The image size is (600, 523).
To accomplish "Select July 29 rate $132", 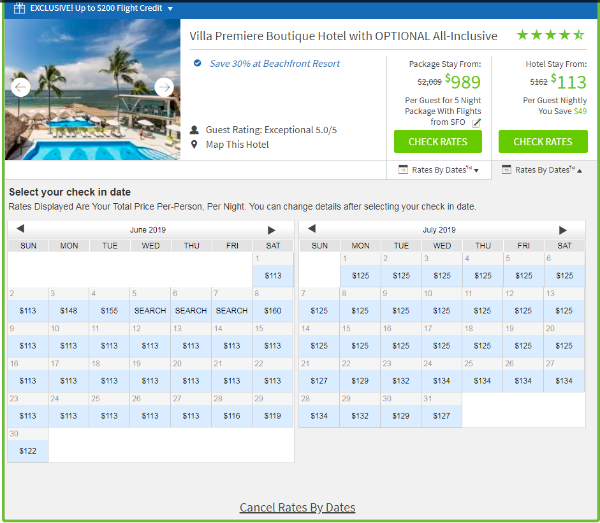I will coord(360,416).
